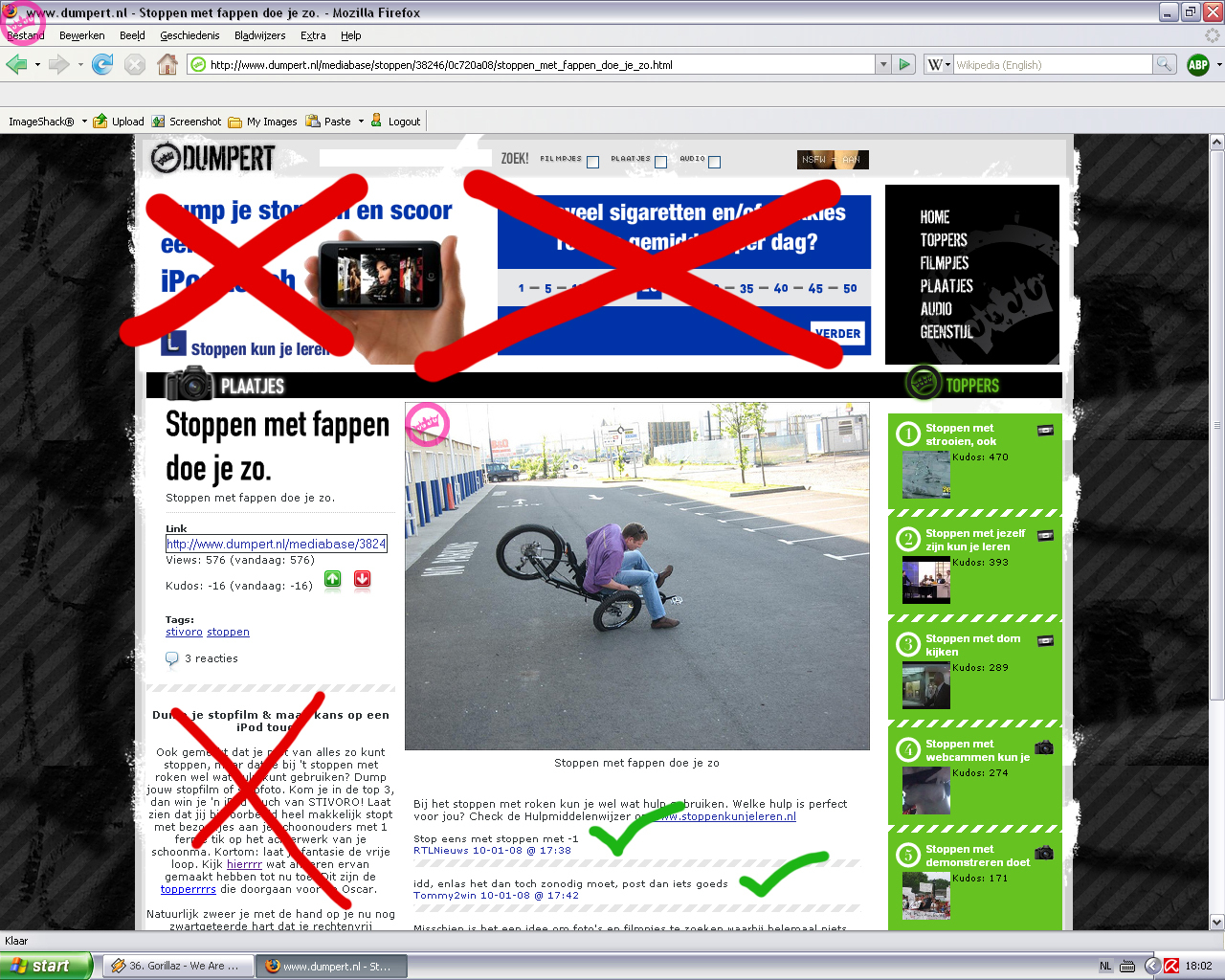Open the Help menu
The width and height of the screenshot is (1225, 980).
[x=351, y=35]
